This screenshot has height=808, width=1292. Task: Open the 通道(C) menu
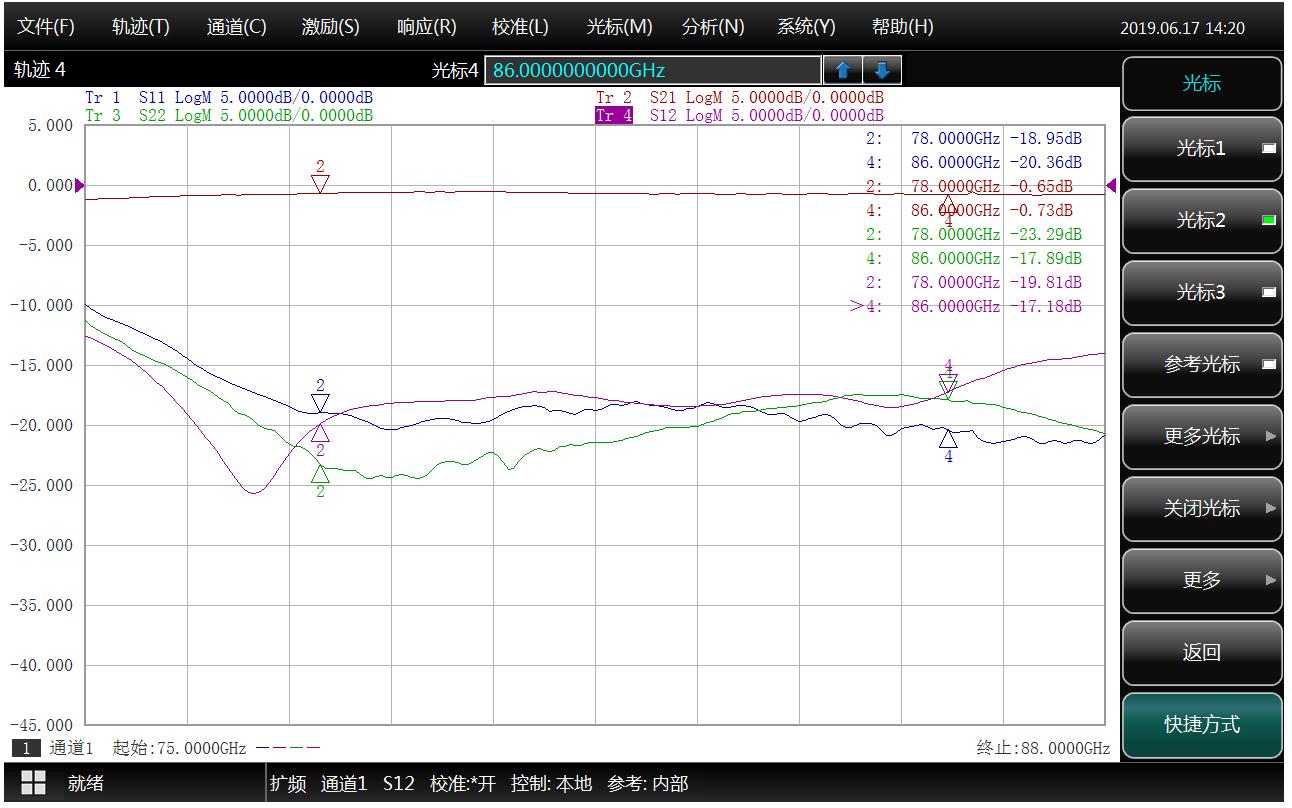(237, 27)
